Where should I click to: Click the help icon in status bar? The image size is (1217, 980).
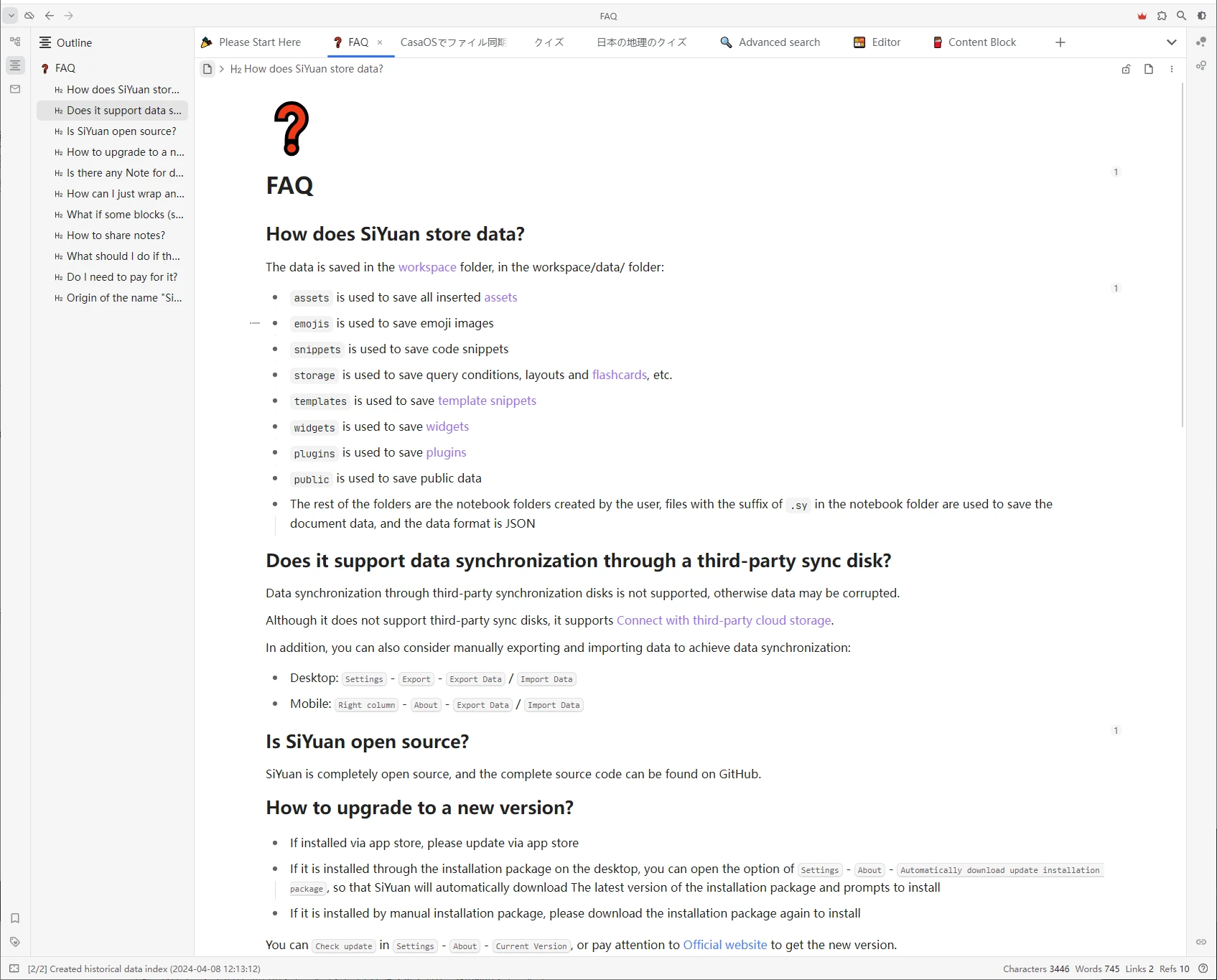click(x=1203, y=969)
